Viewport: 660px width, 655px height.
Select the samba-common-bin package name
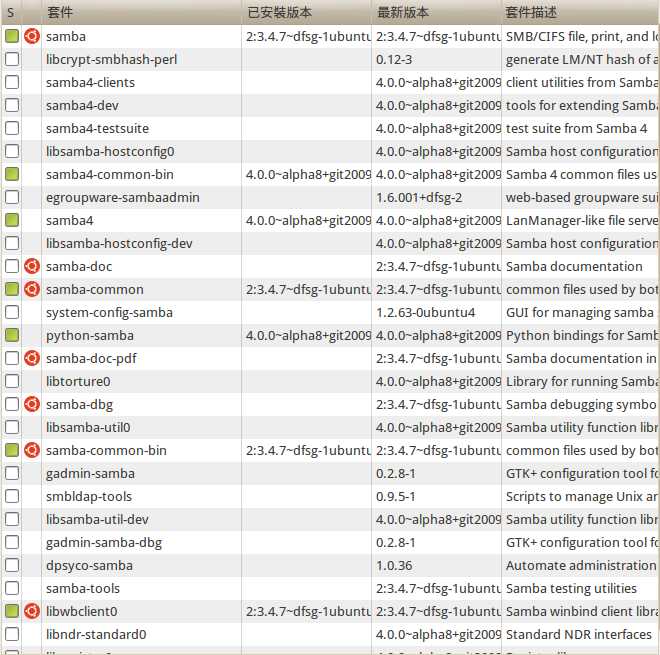[106, 450]
